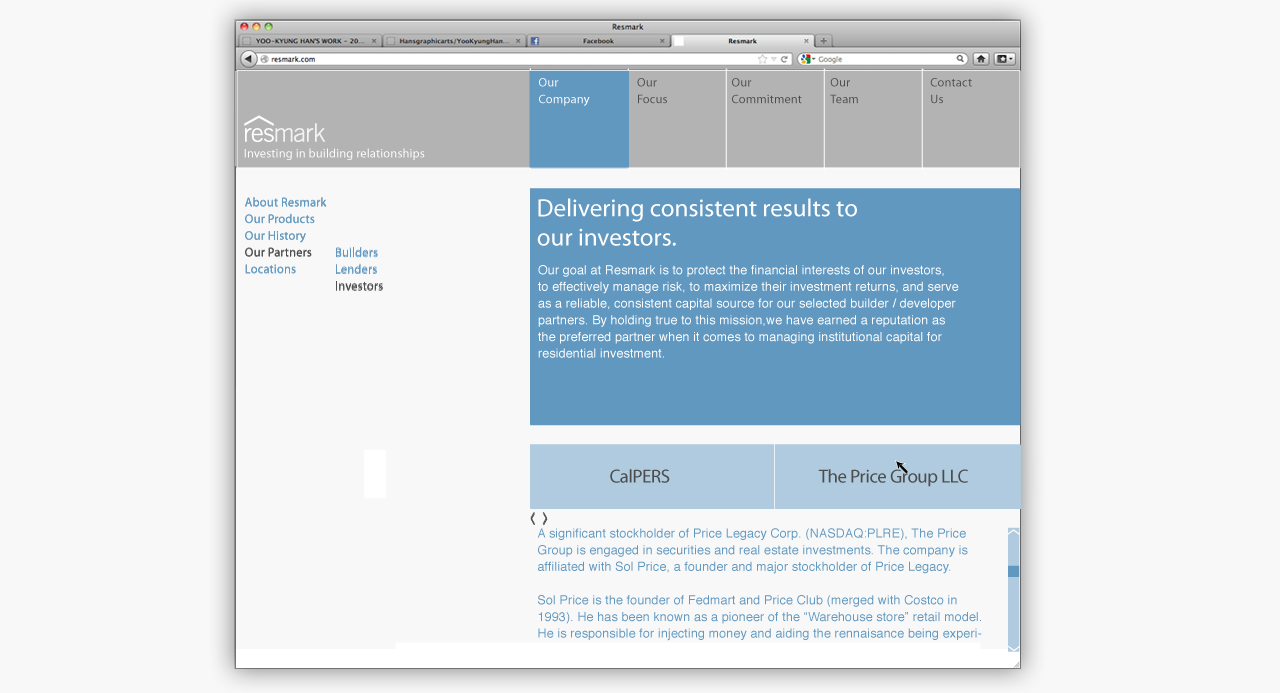Open a new tab with the plus button
This screenshot has height=693, width=1280.
coord(824,41)
